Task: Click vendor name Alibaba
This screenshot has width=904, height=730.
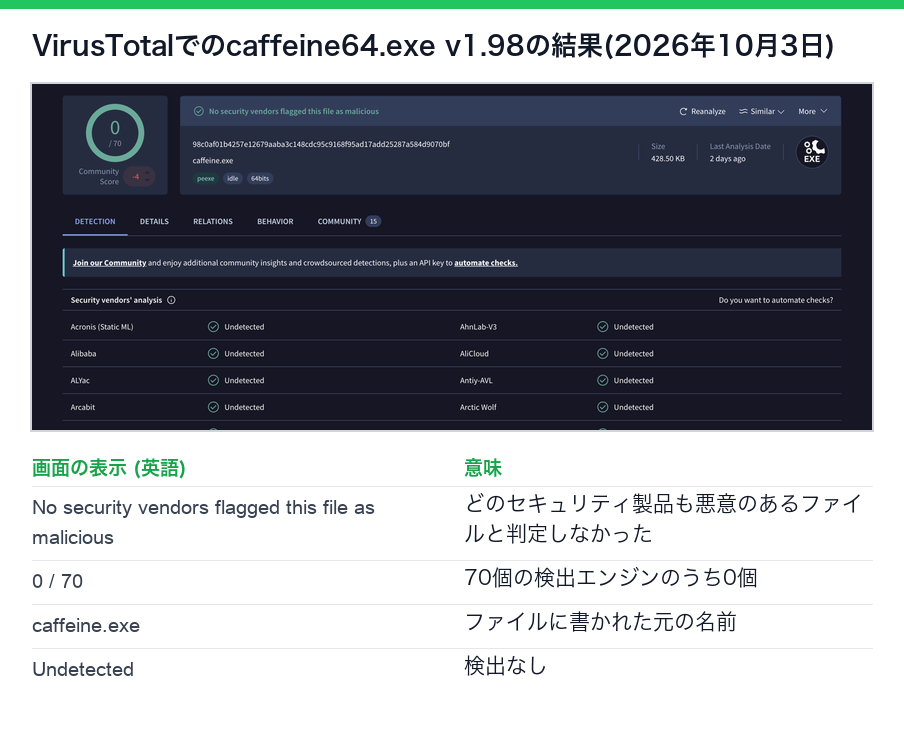Action: click(x=83, y=353)
